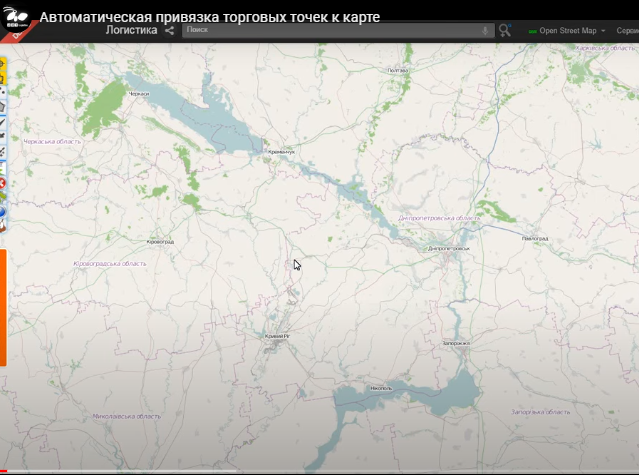Click the share icon next to Логистика
Image resolution: width=639 pixels, height=475 pixels.
click(x=170, y=31)
